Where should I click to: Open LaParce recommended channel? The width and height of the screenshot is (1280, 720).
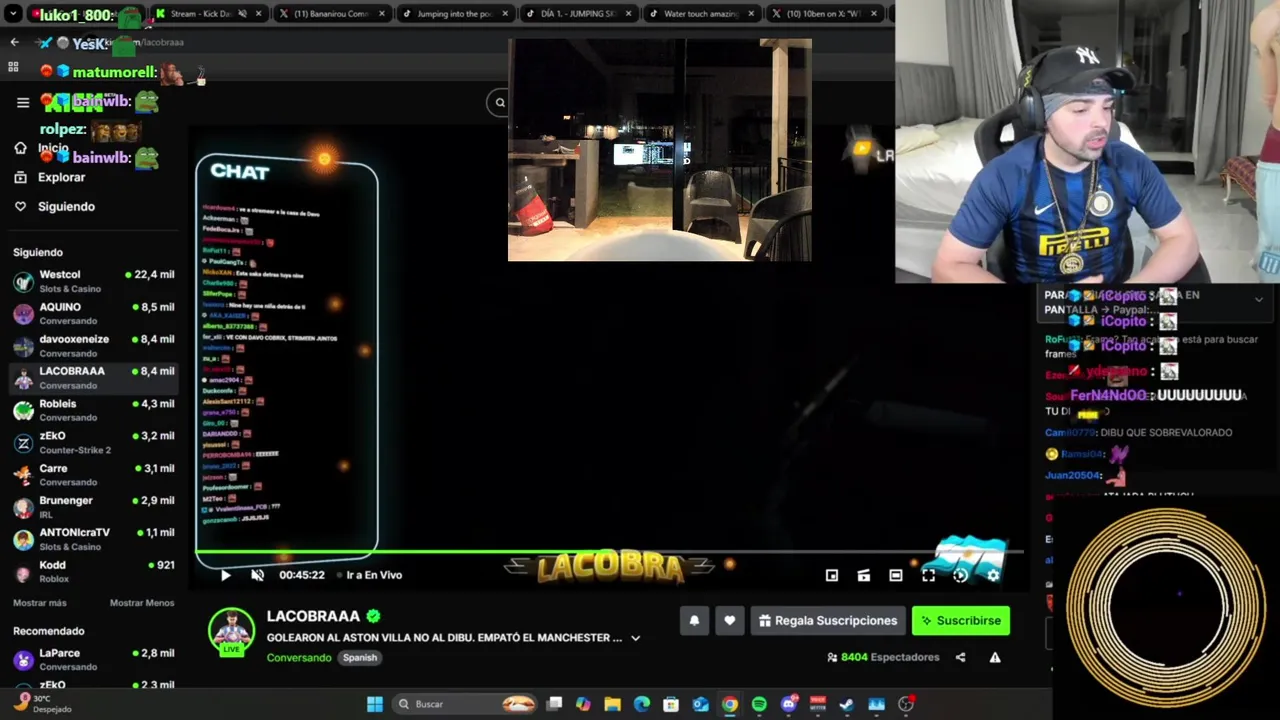[93, 659]
